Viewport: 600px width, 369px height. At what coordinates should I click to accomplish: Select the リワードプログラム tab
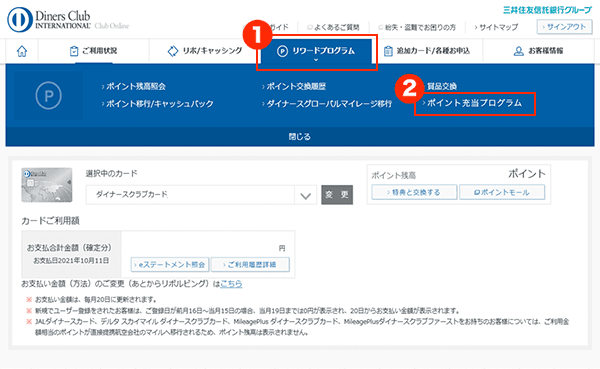[x=316, y=51]
